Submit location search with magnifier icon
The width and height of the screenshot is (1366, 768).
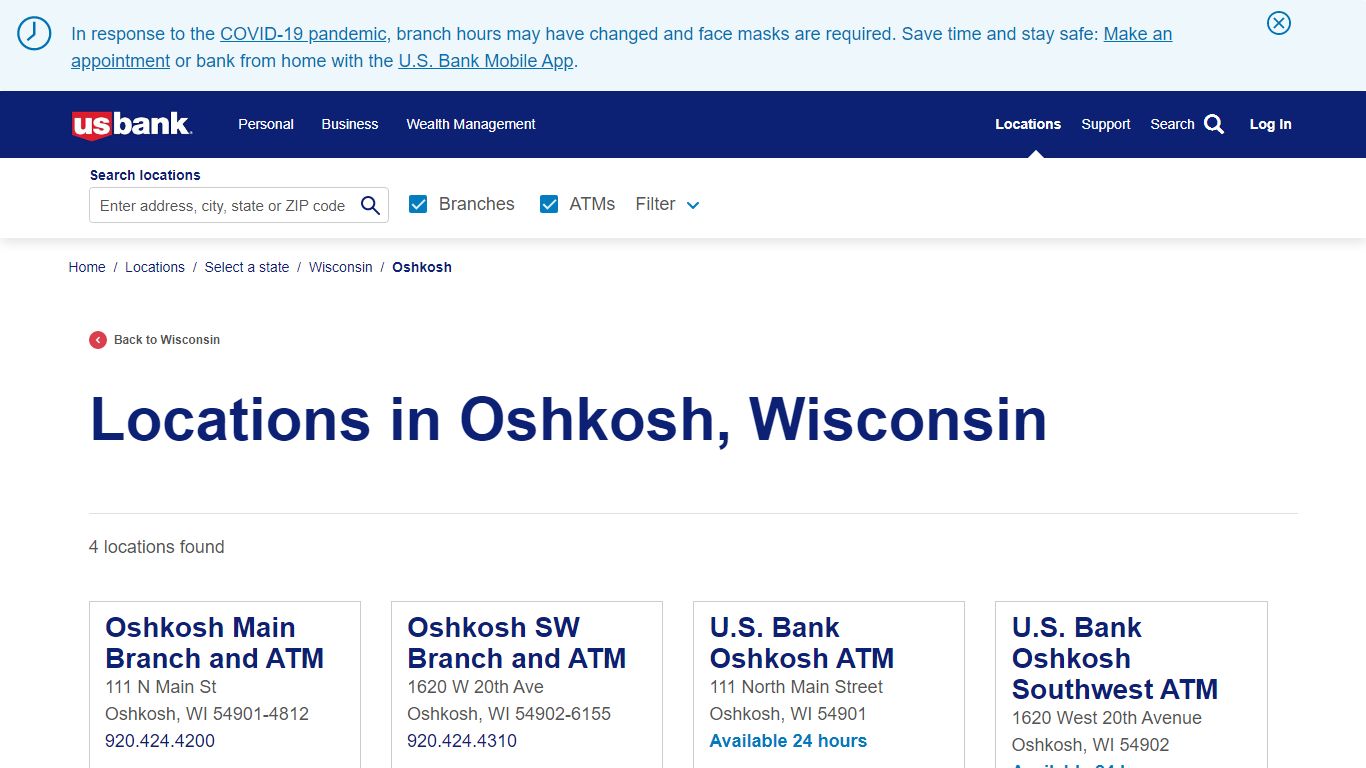tap(370, 205)
